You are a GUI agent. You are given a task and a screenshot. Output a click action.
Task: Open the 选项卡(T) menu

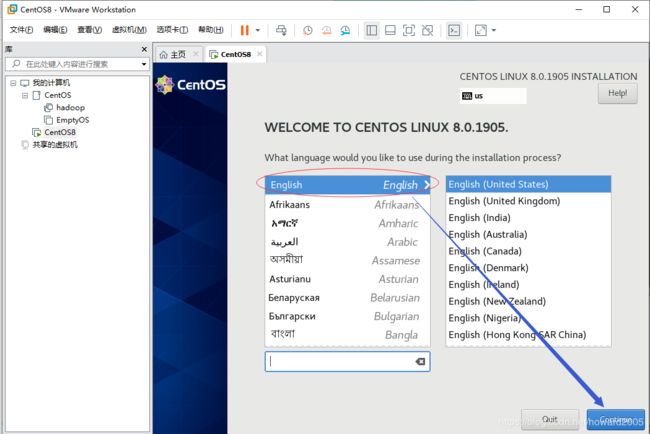pos(172,30)
